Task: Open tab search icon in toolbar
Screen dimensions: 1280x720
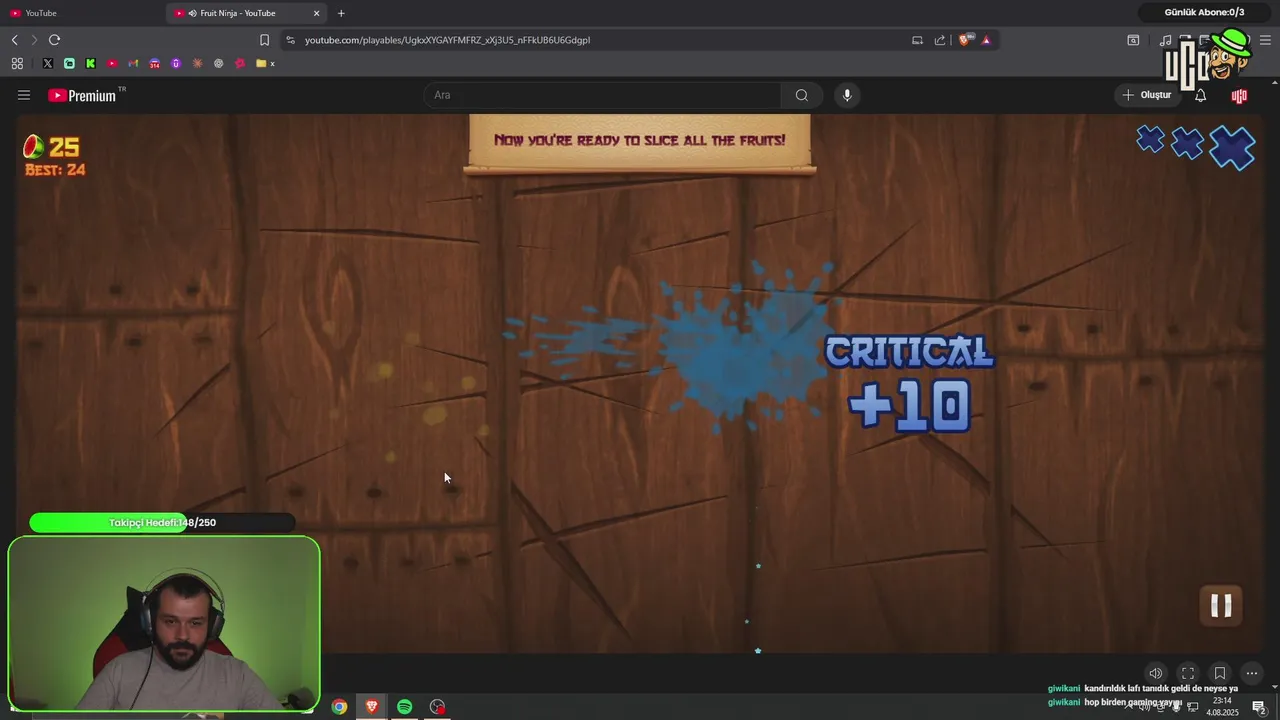Action: [x=1133, y=40]
